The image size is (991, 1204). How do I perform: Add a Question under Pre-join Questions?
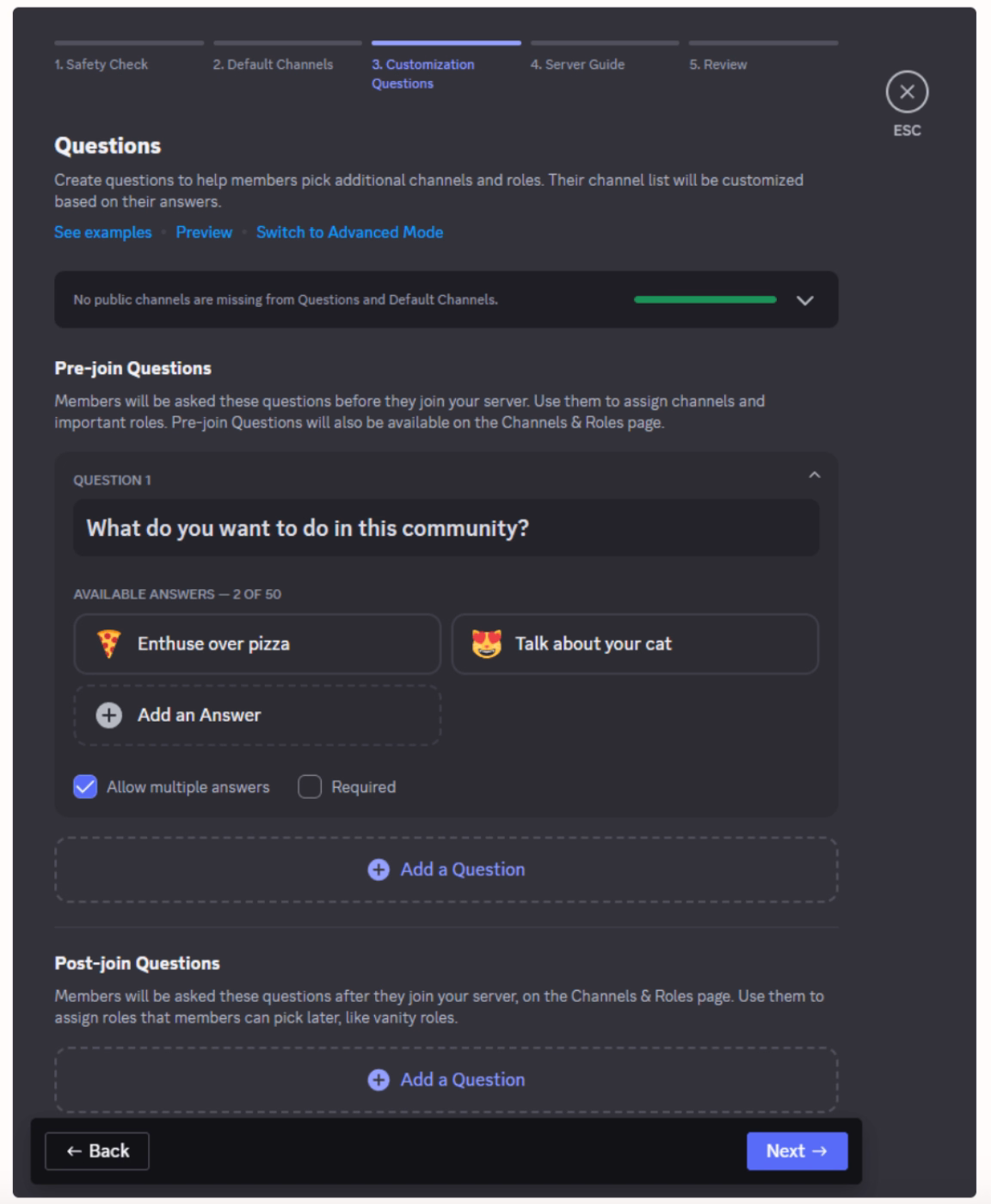point(446,869)
